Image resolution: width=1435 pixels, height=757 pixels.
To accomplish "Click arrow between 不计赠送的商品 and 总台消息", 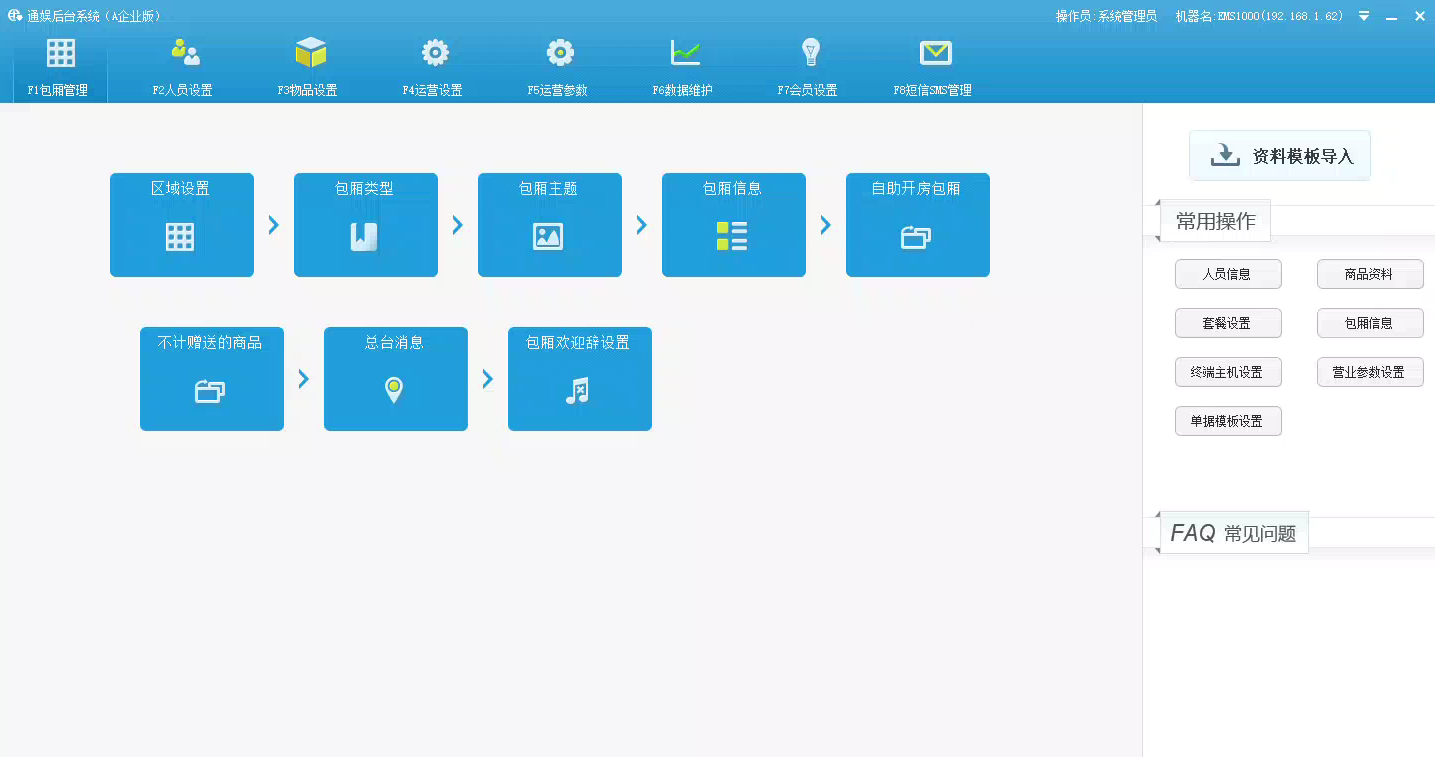I will [303, 379].
